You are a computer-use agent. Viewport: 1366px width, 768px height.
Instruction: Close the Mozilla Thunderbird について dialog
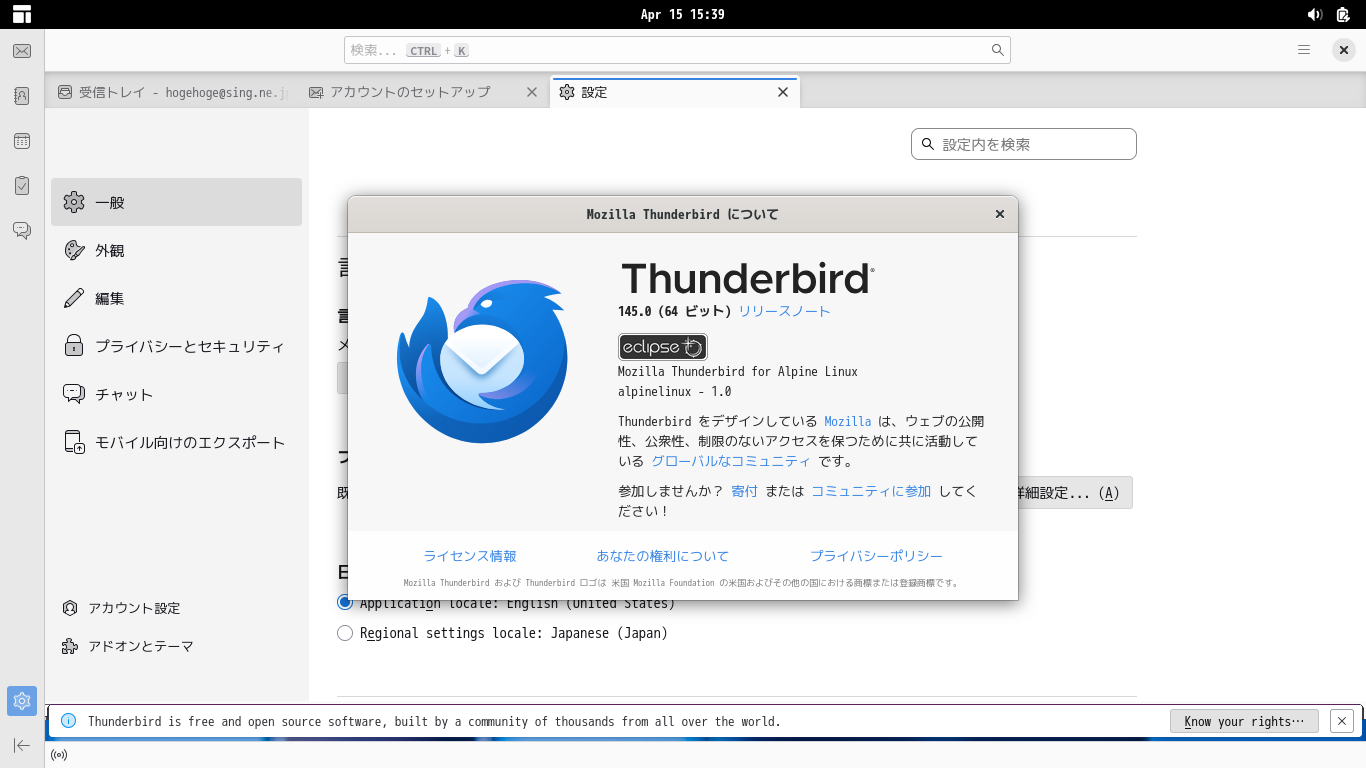pyautogui.click(x=1000, y=214)
